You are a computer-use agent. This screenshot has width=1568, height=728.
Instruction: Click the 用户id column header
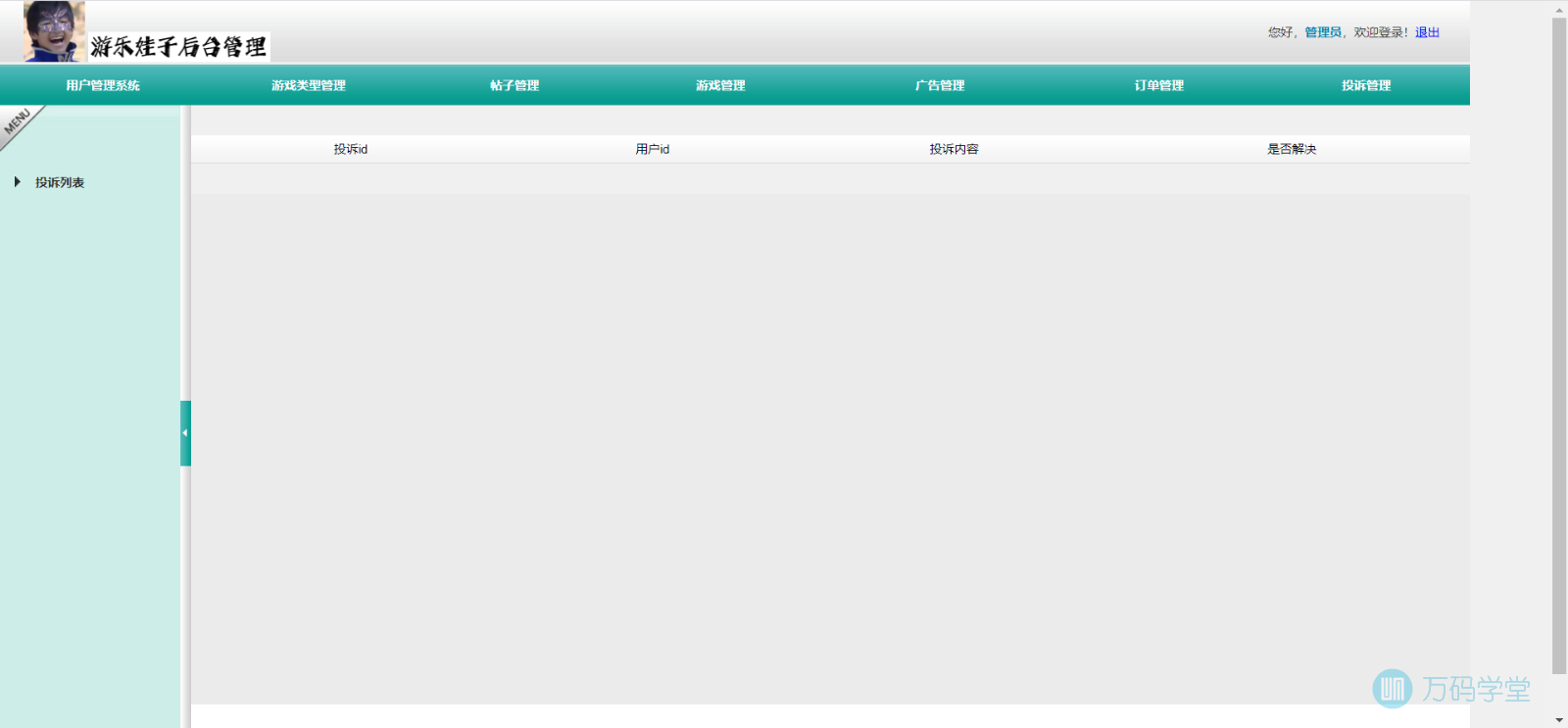tap(652, 149)
